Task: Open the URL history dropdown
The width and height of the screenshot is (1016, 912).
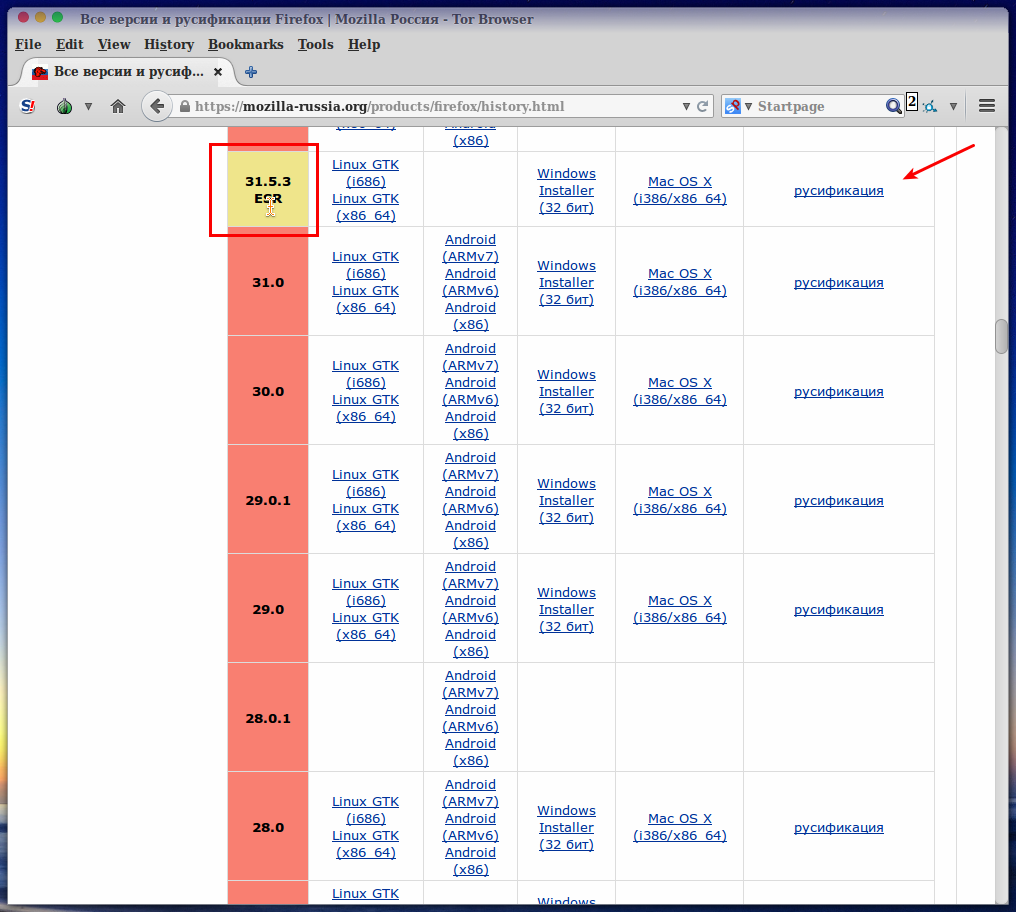Action: click(686, 106)
